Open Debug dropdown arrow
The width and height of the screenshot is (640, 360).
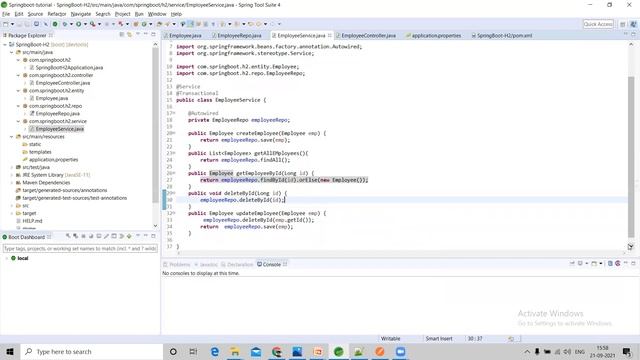click(x=71, y=24)
